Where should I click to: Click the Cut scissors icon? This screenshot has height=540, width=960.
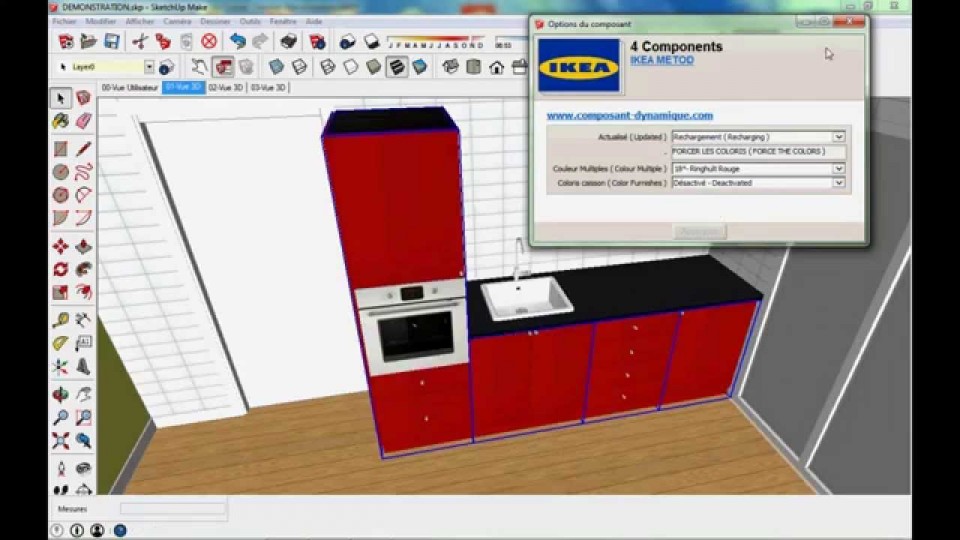coord(140,41)
